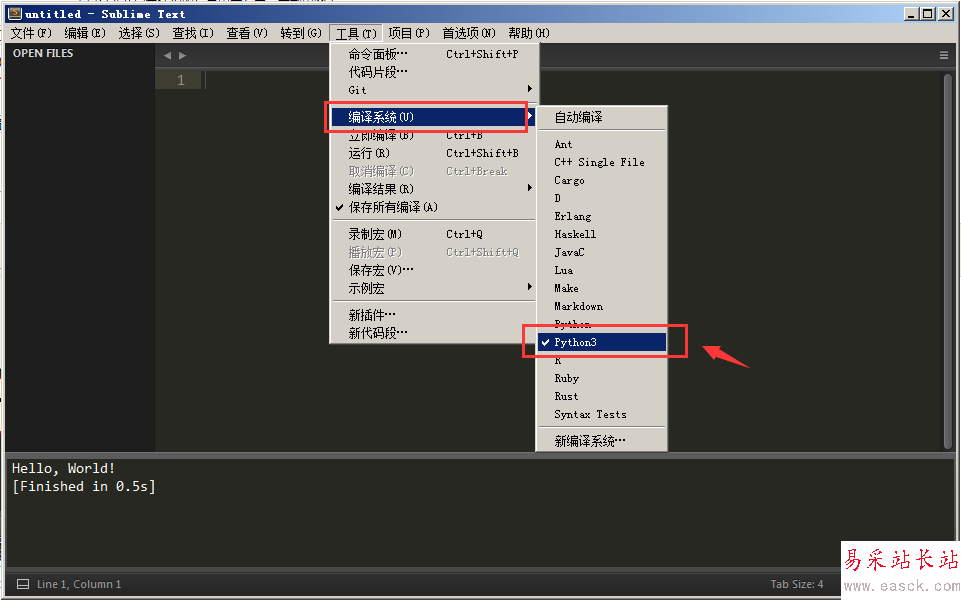Expand 编译系统(U) submenu
The width and height of the screenshot is (961, 601).
(x=434, y=117)
